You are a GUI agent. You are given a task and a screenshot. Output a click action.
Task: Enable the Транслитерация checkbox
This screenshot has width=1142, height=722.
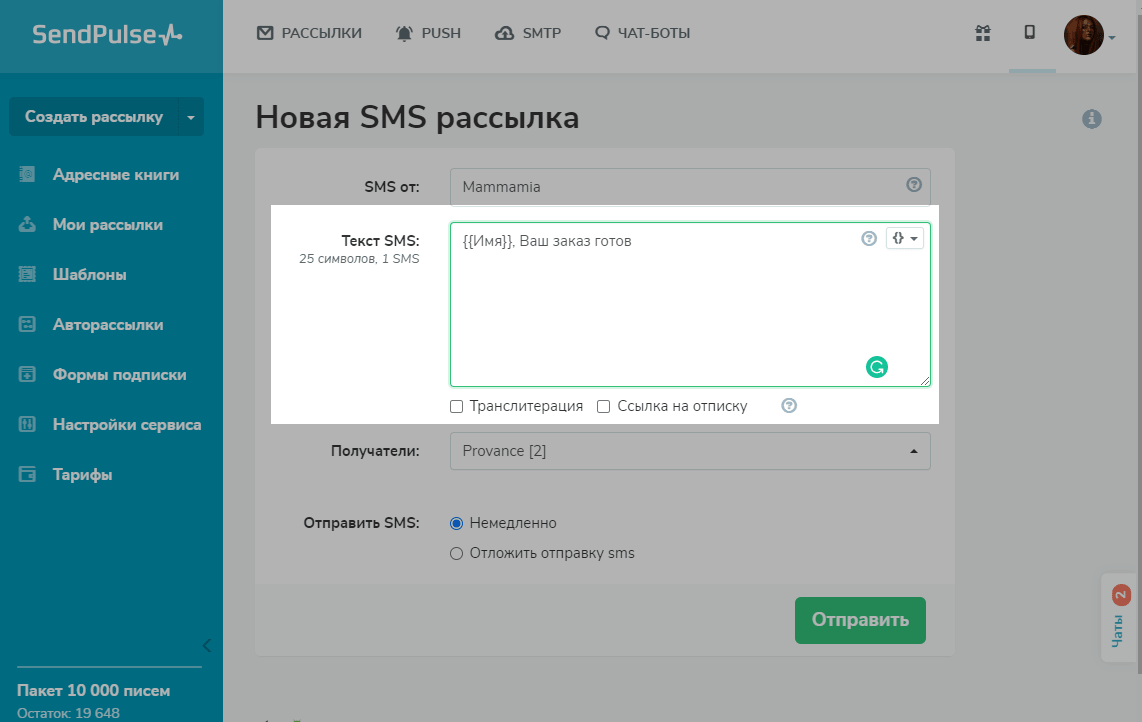(x=457, y=407)
